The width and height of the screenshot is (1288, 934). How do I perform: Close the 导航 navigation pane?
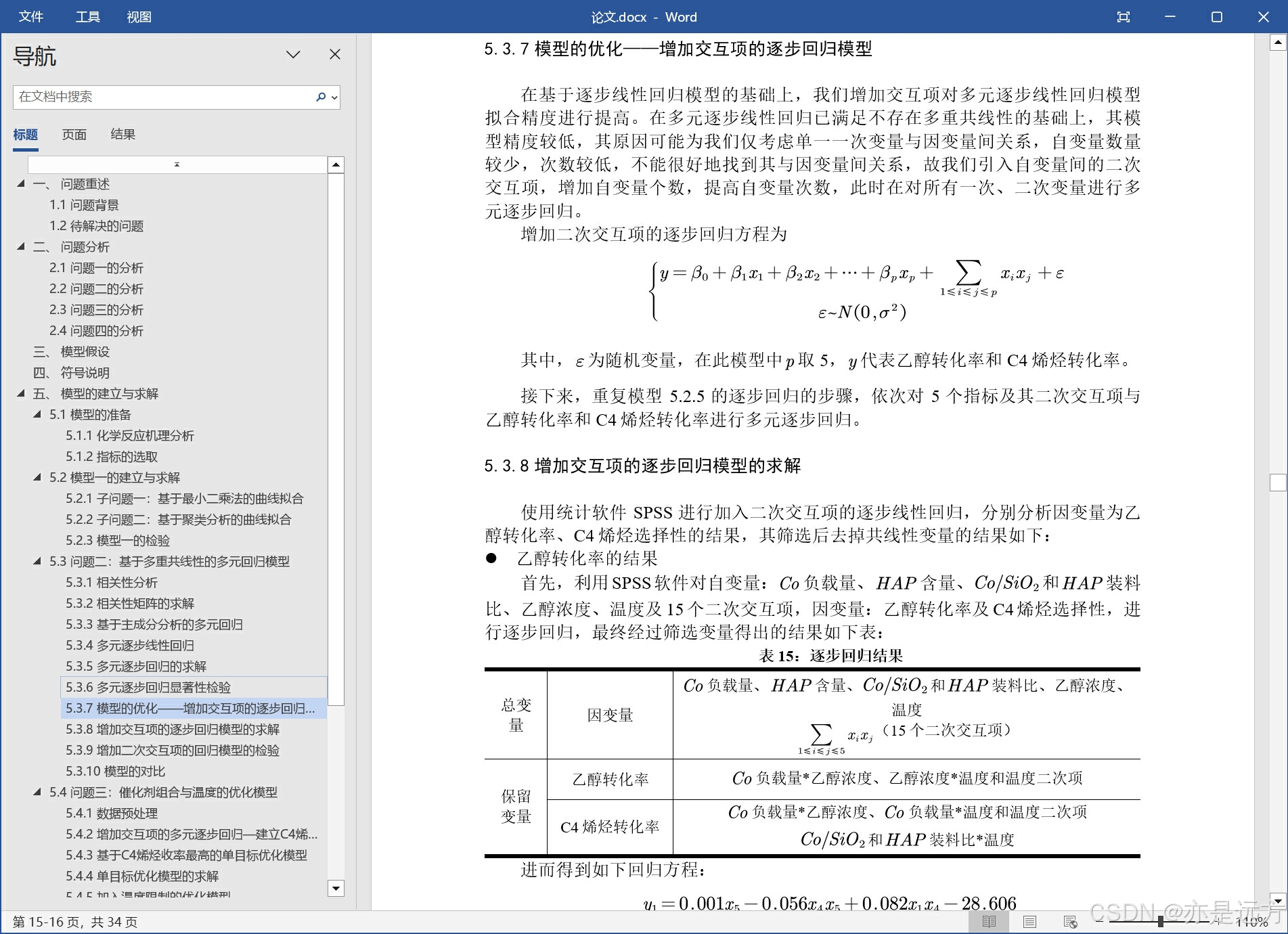335,54
